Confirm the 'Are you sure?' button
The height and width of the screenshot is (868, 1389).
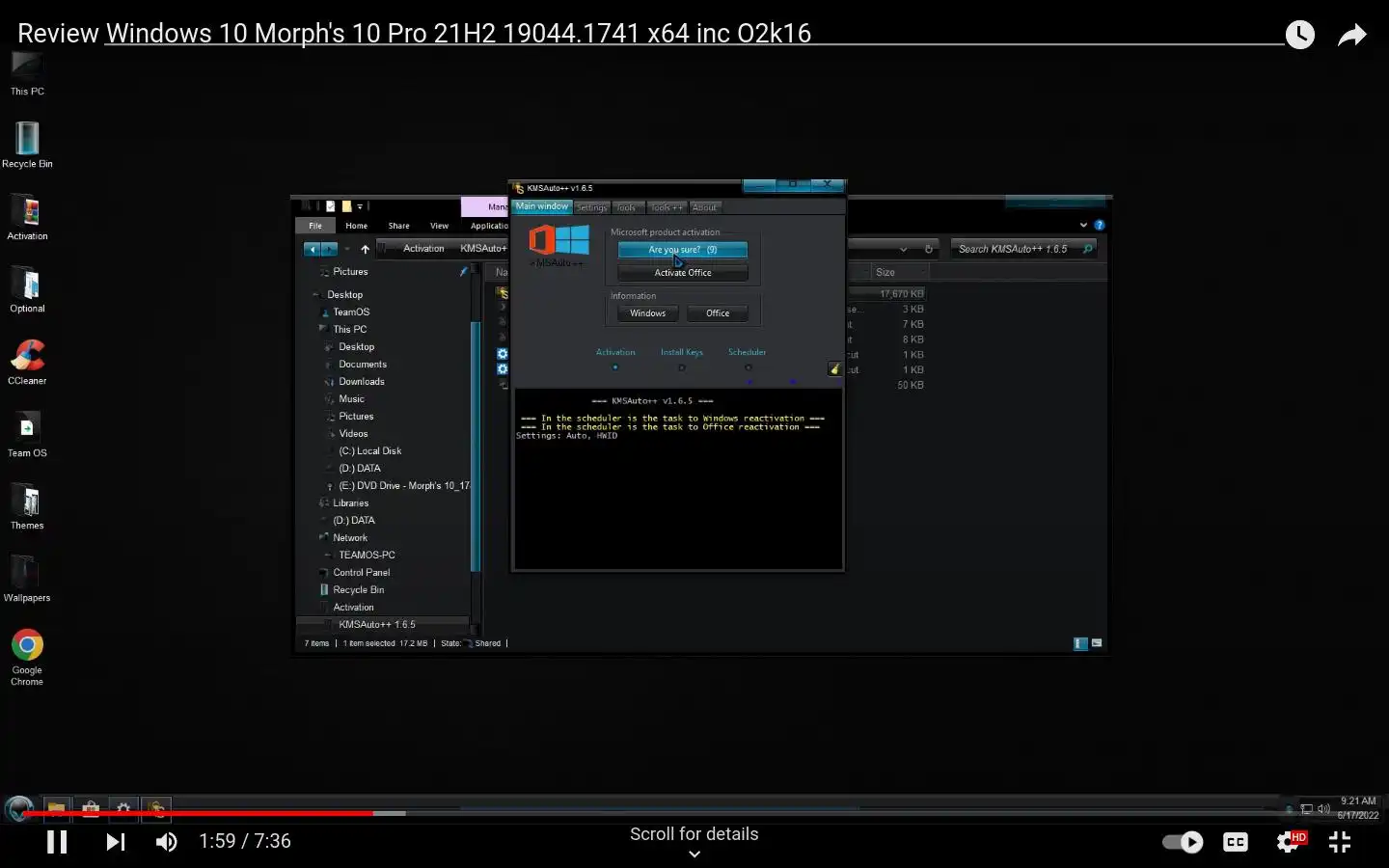click(x=683, y=250)
